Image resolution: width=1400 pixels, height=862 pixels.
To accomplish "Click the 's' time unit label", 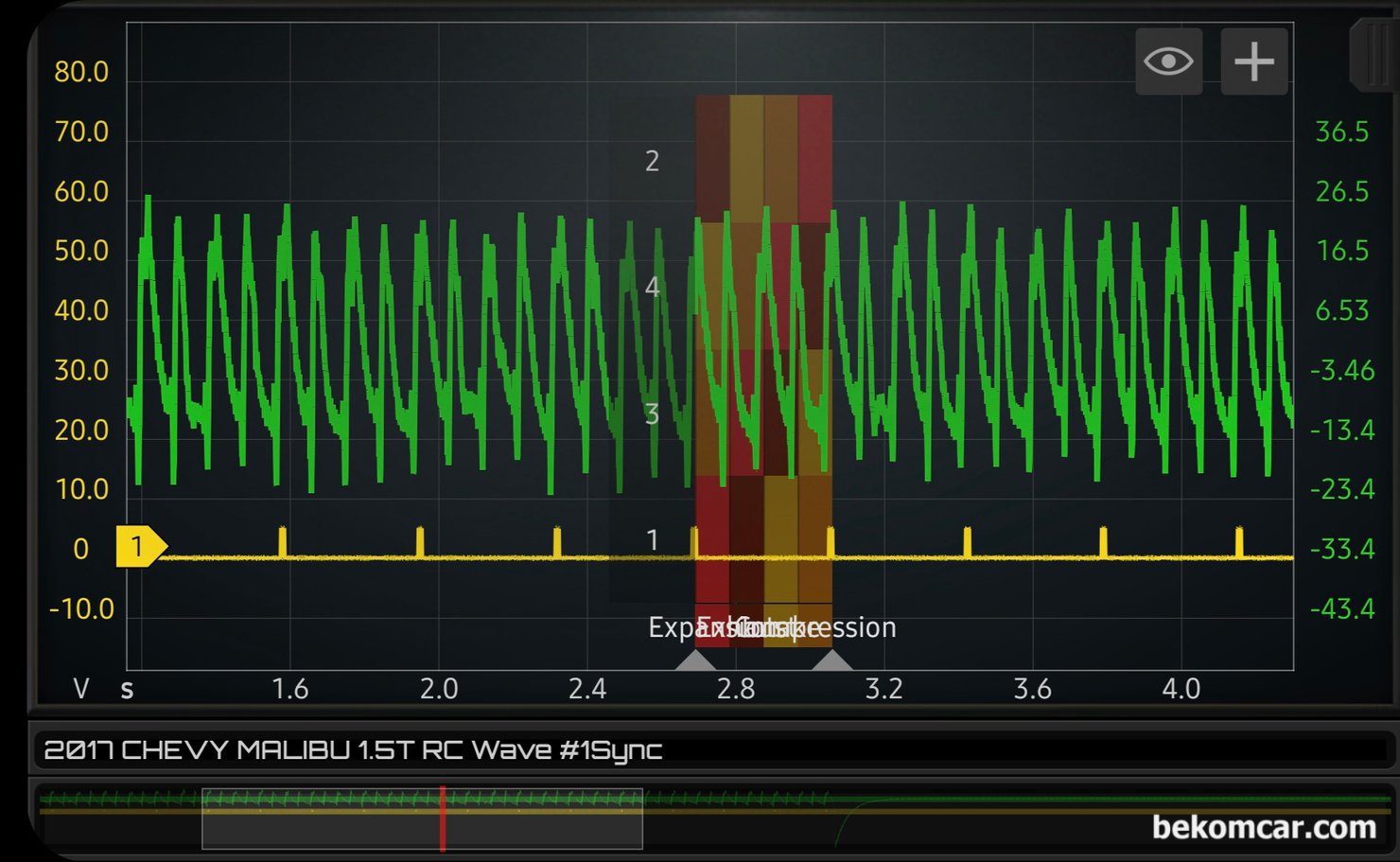I will (x=127, y=689).
